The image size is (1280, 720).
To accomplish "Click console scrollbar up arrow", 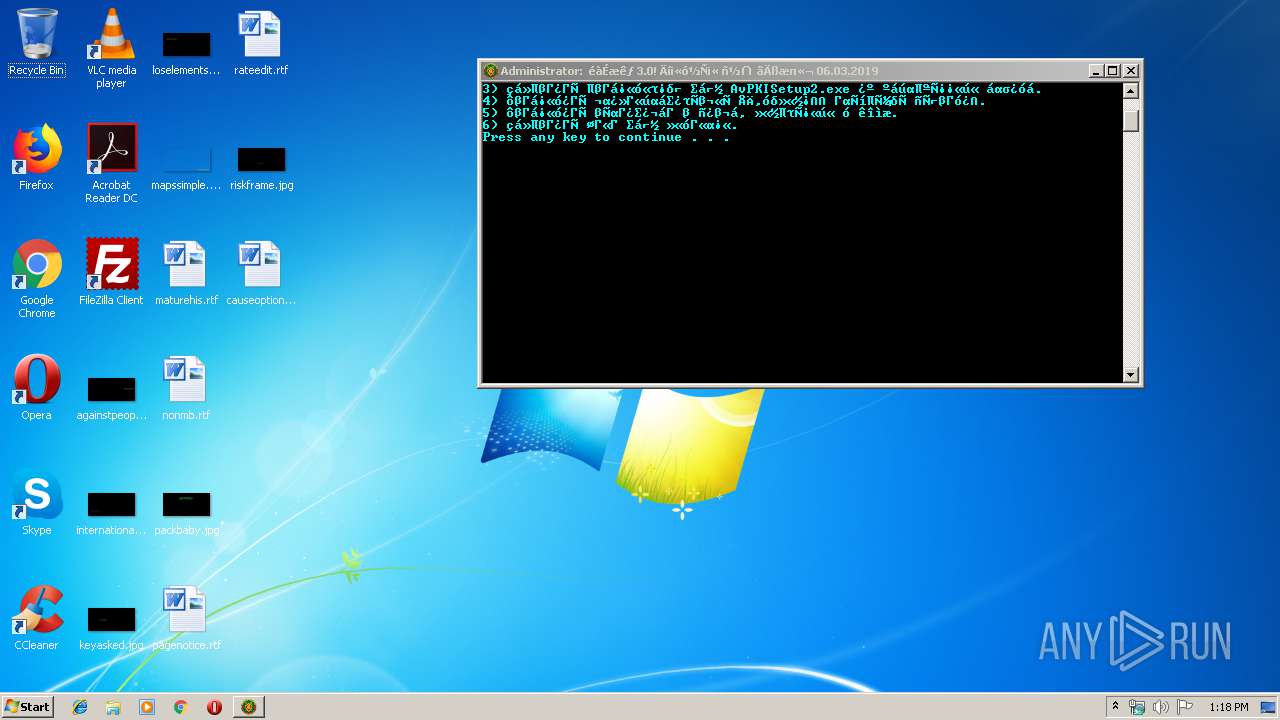I will pos(1131,91).
